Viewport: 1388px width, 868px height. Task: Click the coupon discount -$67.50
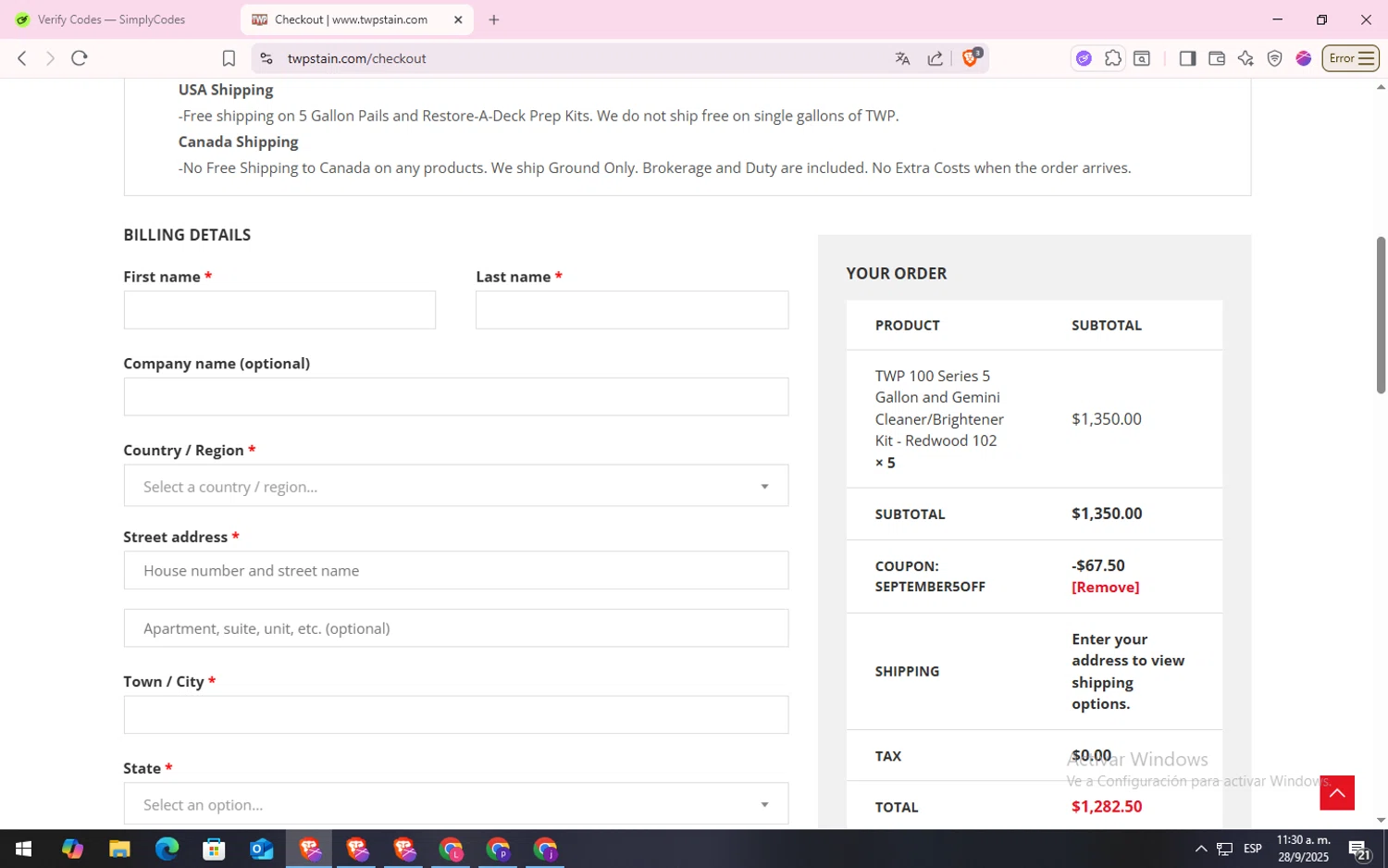1098,564
